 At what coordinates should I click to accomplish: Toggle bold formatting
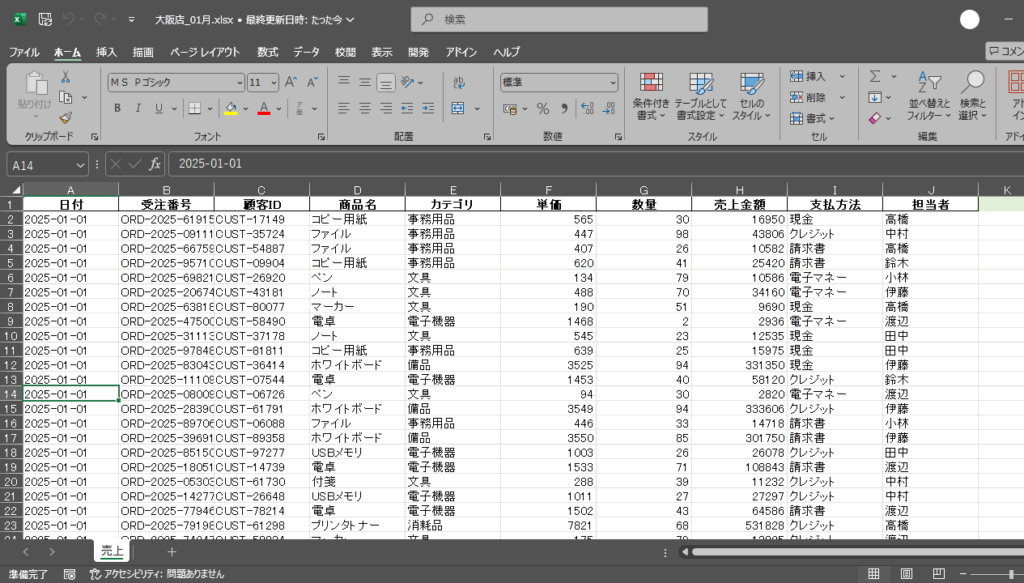coord(117,108)
